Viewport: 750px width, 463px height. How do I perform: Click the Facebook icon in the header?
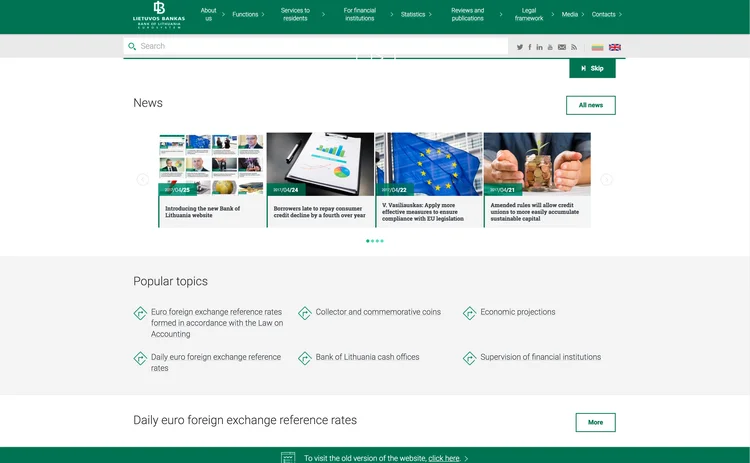pyautogui.click(x=530, y=47)
